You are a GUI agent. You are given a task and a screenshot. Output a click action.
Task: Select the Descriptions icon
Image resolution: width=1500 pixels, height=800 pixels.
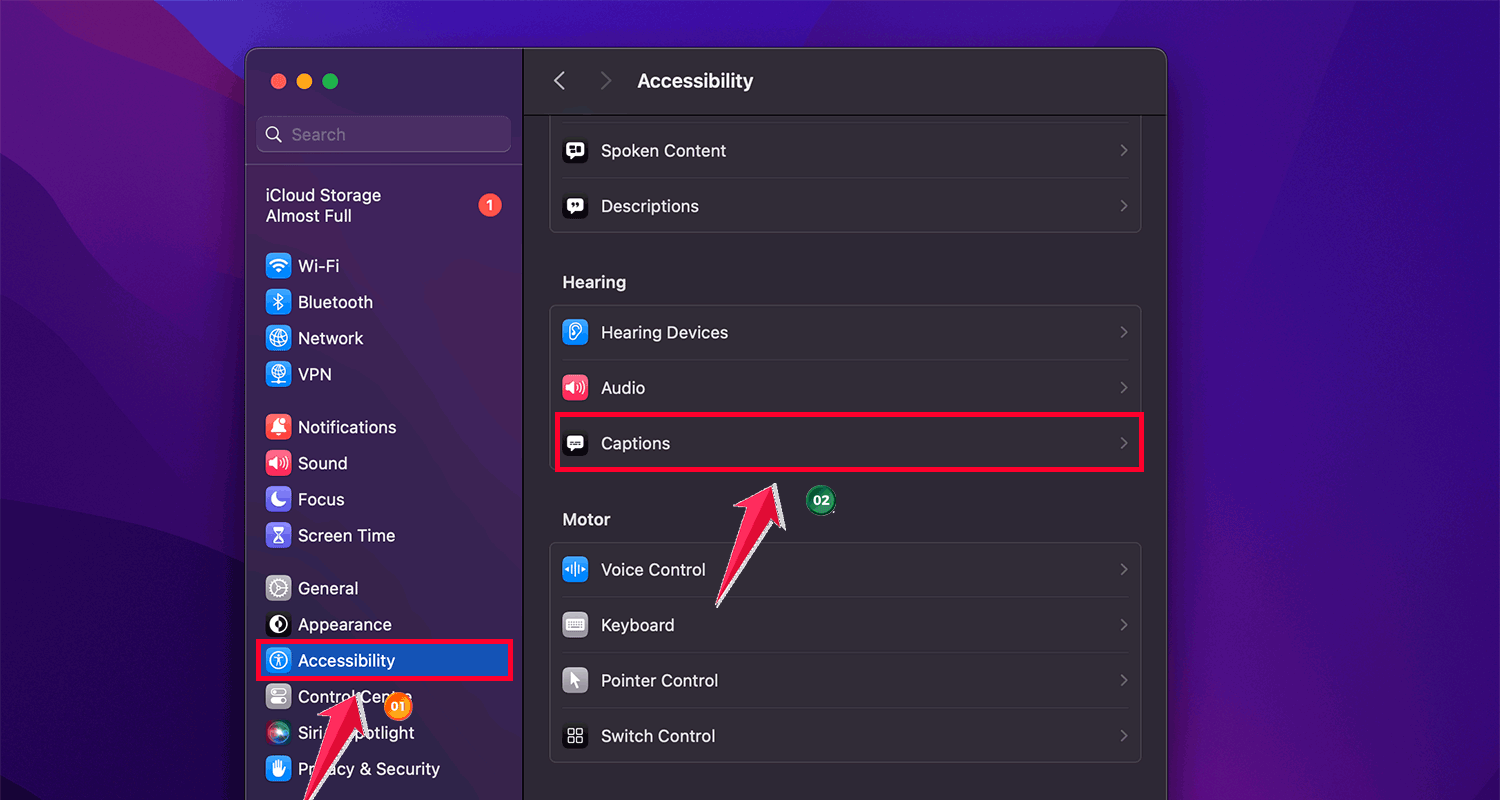click(x=575, y=206)
